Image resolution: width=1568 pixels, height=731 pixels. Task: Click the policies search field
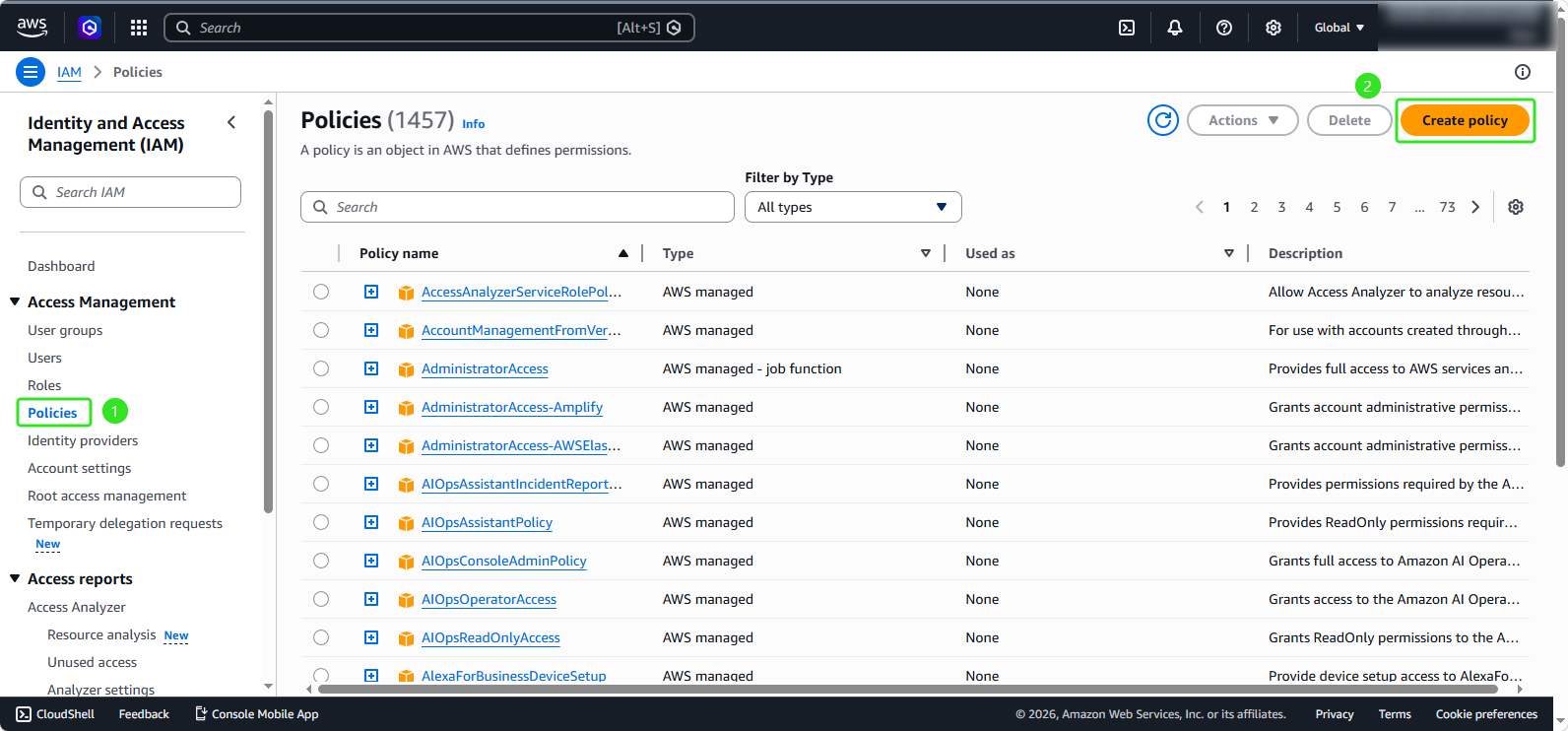(517, 207)
